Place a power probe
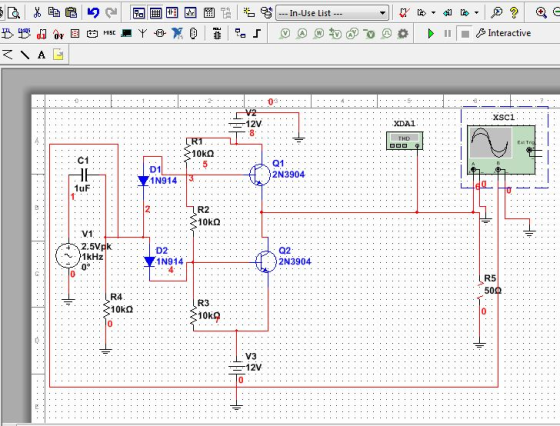Screen dimensions: 560x426 [319, 34]
